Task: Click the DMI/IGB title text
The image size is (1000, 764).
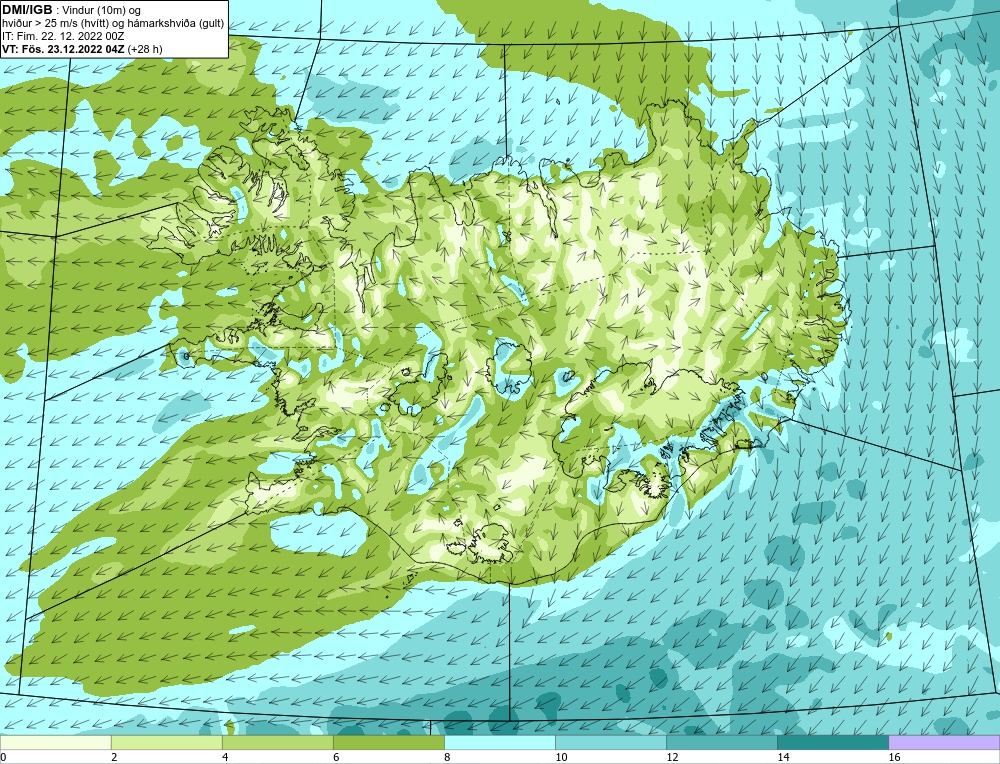Action: [27, 10]
